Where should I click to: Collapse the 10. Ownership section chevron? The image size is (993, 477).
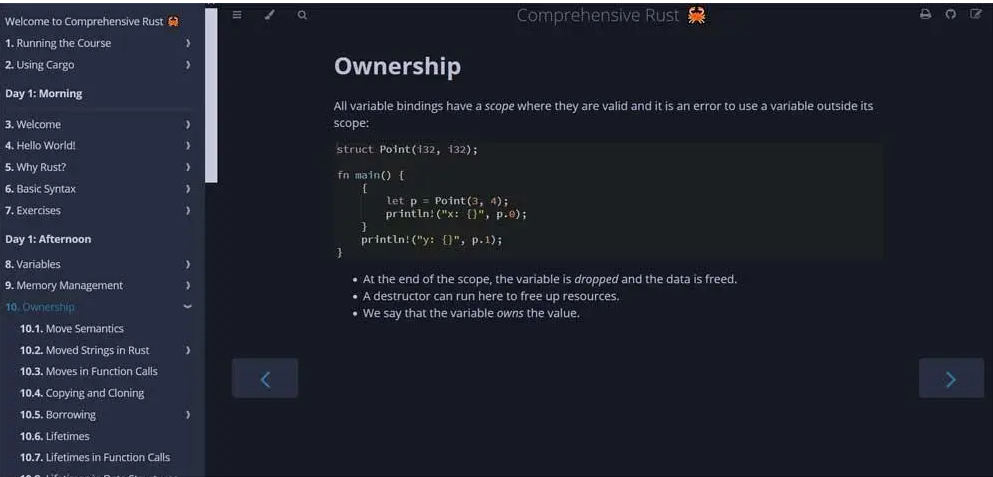coord(187,307)
